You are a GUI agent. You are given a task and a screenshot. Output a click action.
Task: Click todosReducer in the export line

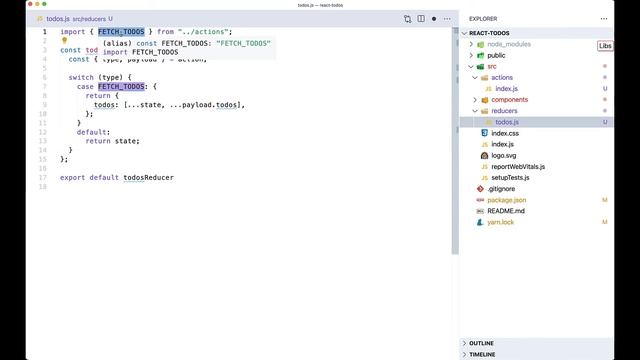coord(149,178)
